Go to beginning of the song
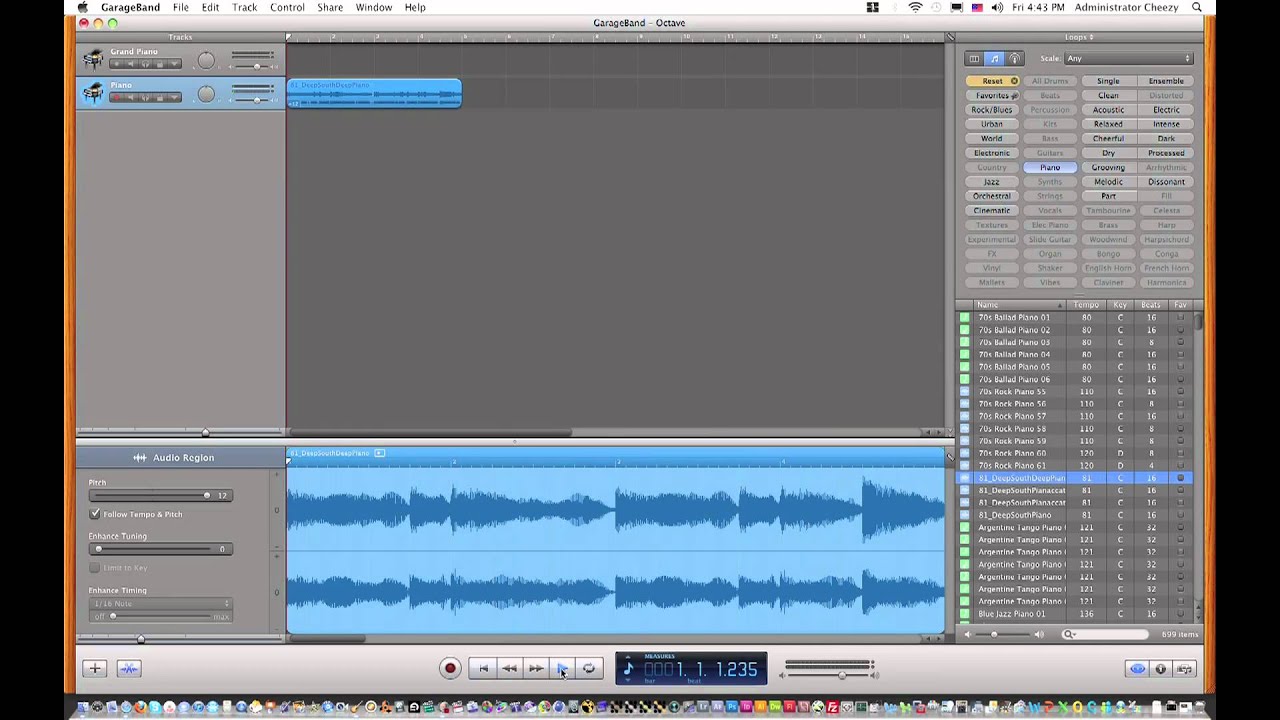Screen dimensions: 1280x720 point(482,669)
